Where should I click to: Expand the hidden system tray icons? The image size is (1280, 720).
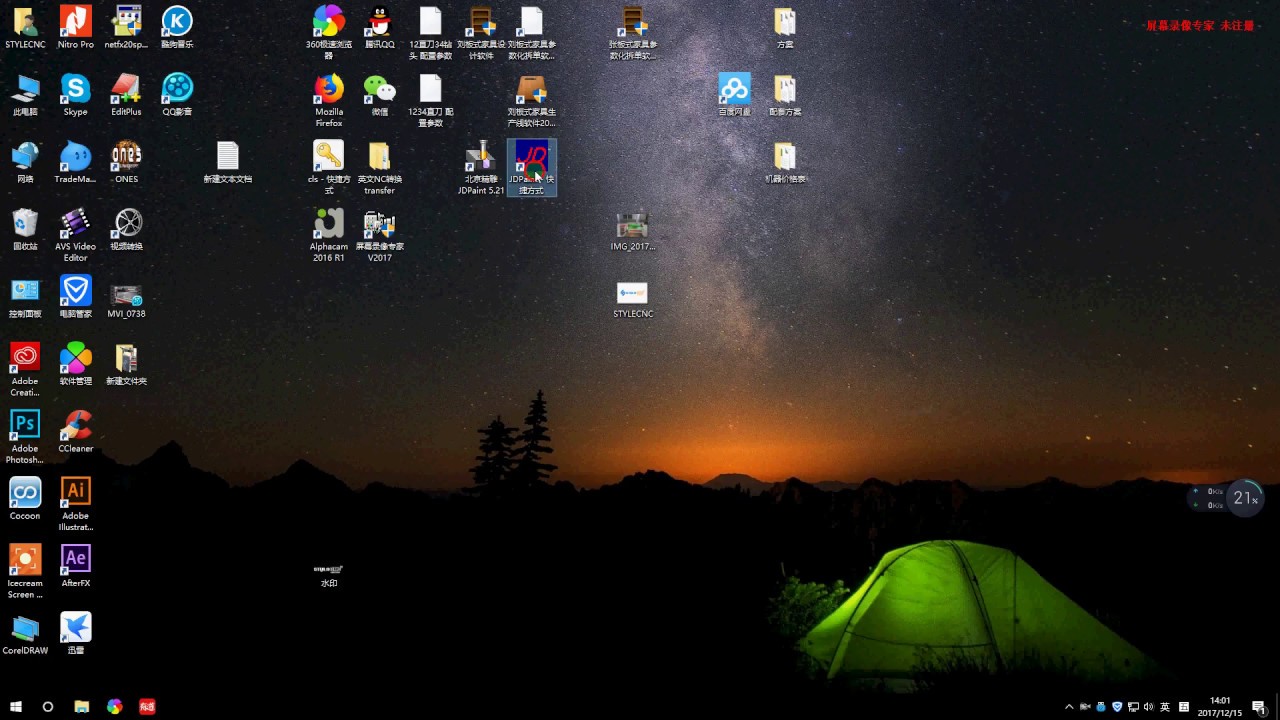1069,707
